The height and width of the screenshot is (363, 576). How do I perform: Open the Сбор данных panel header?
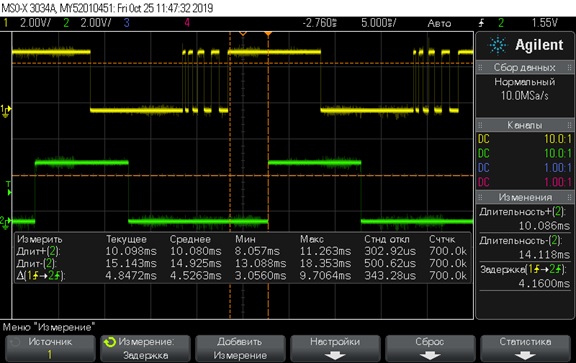[525, 68]
